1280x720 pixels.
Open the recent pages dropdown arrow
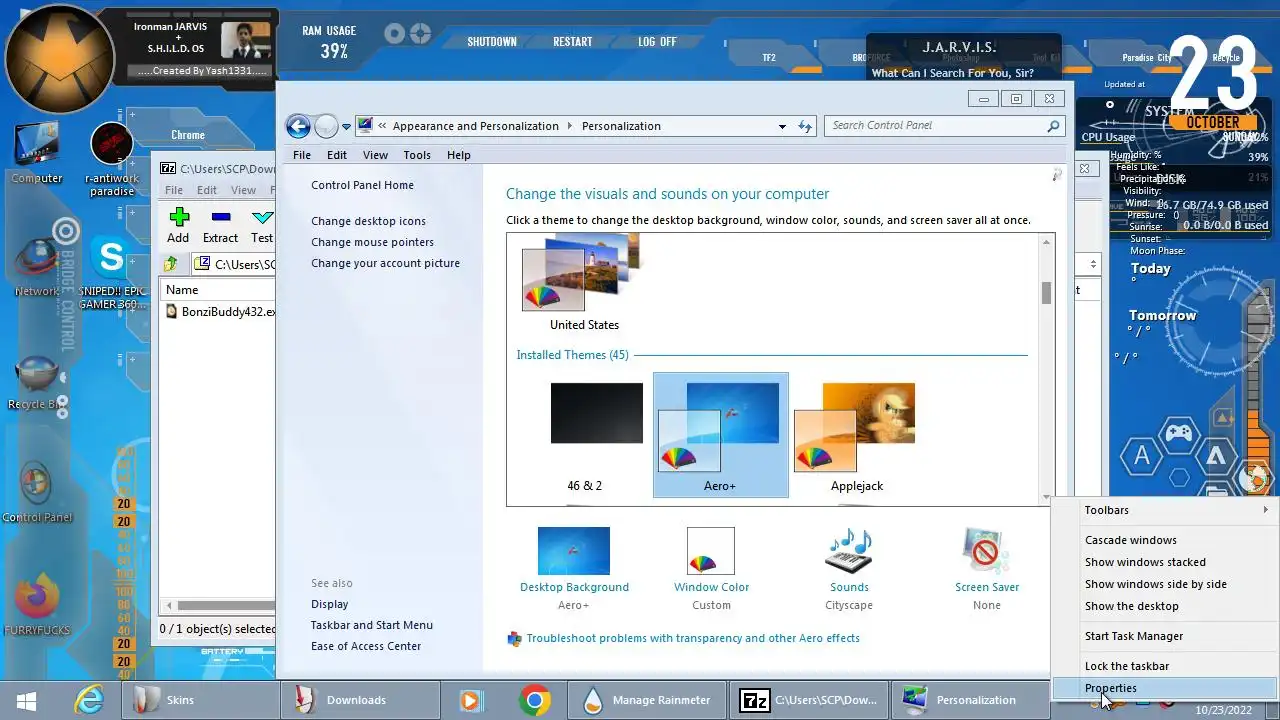point(346,127)
